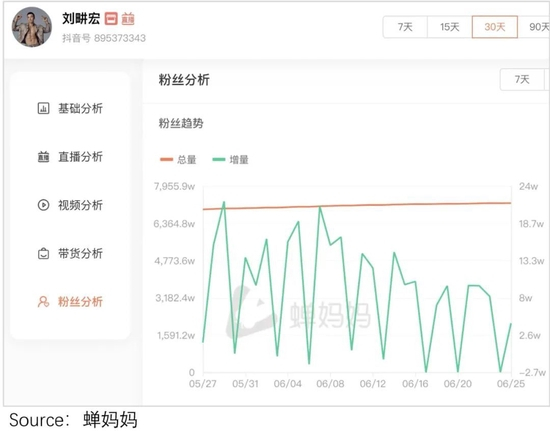Click the 直播分析 live broadcast icon

tap(43, 157)
